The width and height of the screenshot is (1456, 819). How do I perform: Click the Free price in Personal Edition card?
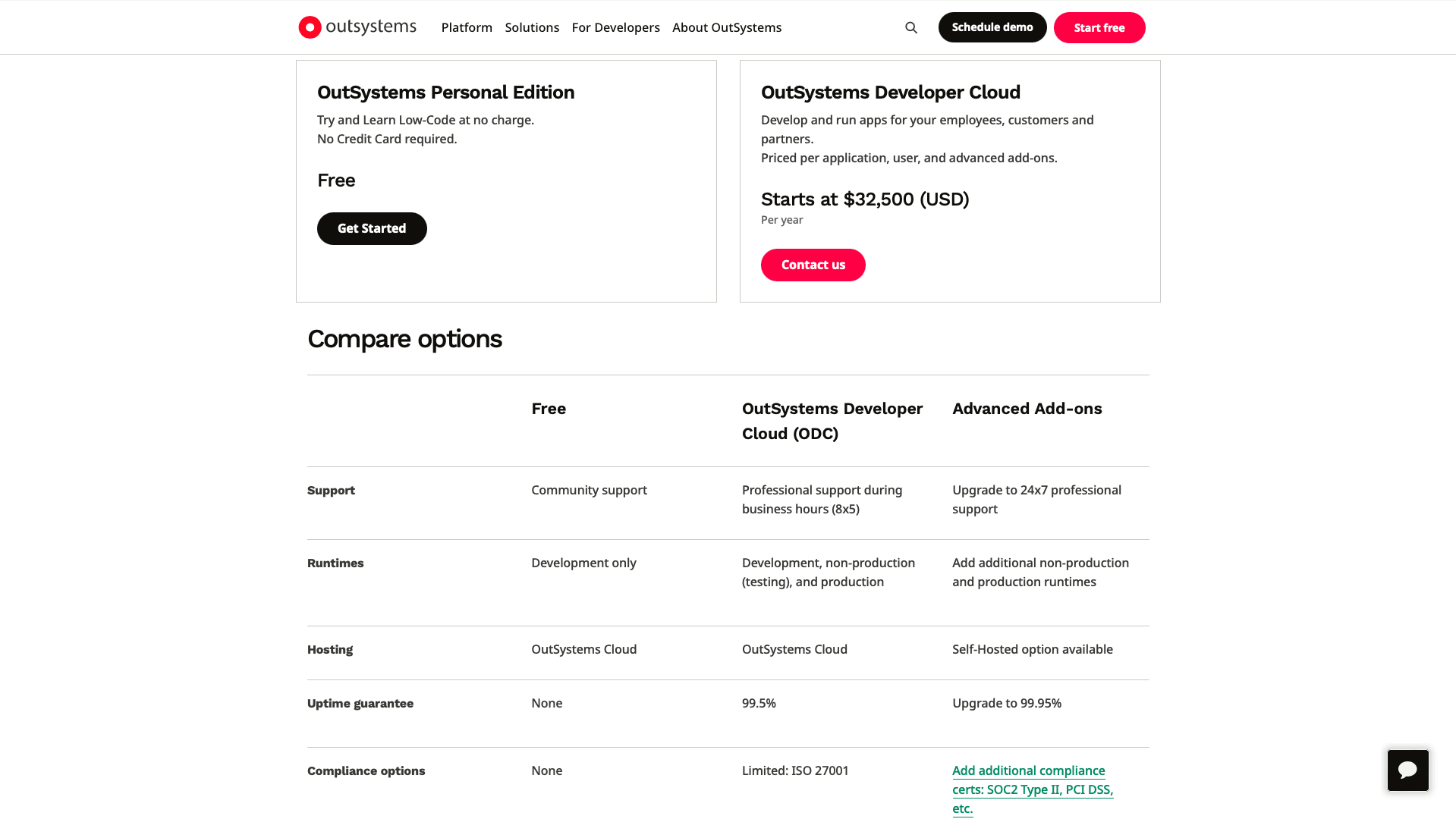336,180
